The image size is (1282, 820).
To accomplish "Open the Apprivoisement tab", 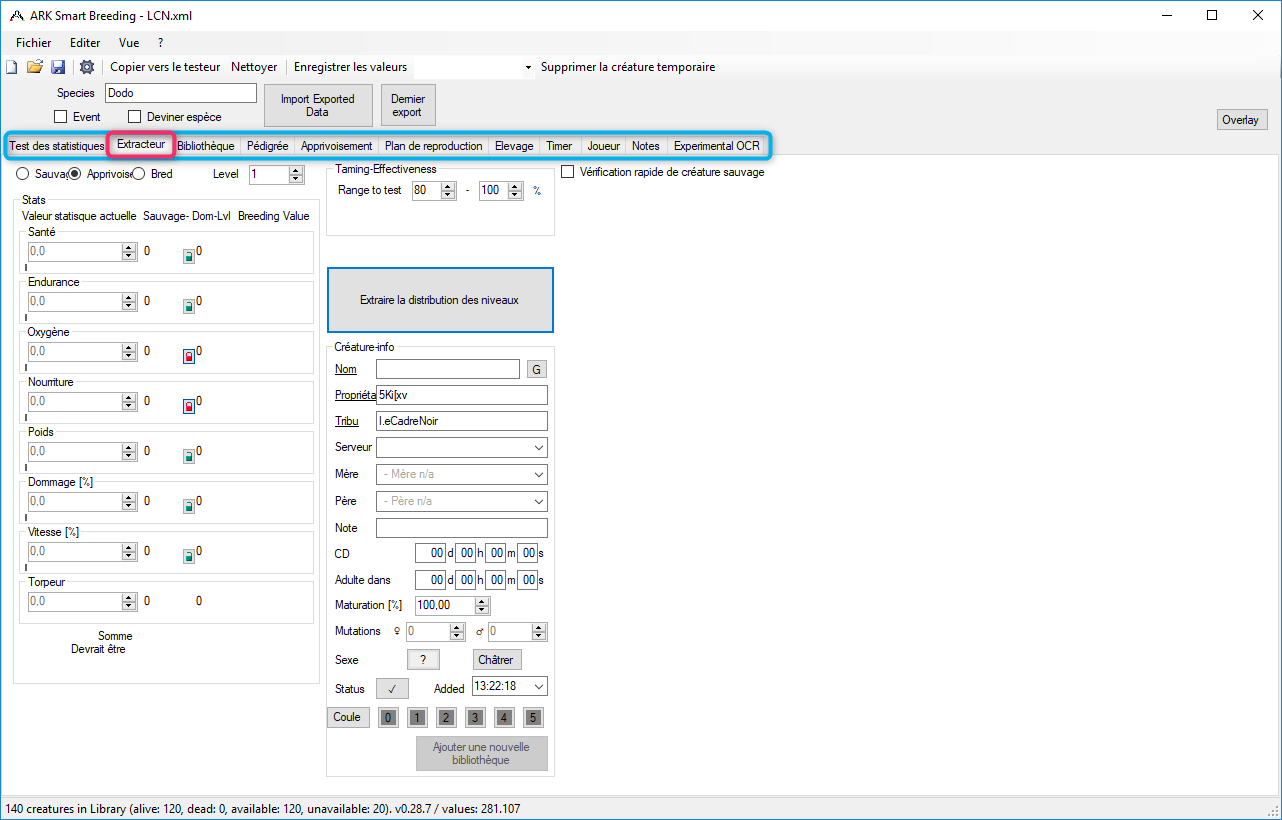I will click(x=337, y=146).
